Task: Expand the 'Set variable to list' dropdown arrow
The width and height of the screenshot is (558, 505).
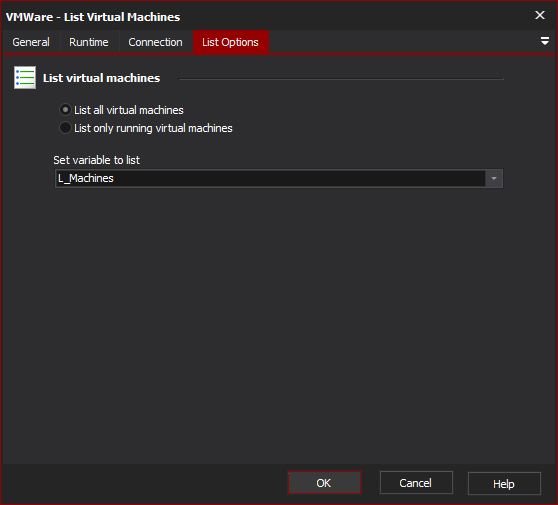Action: tap(494, 178)
